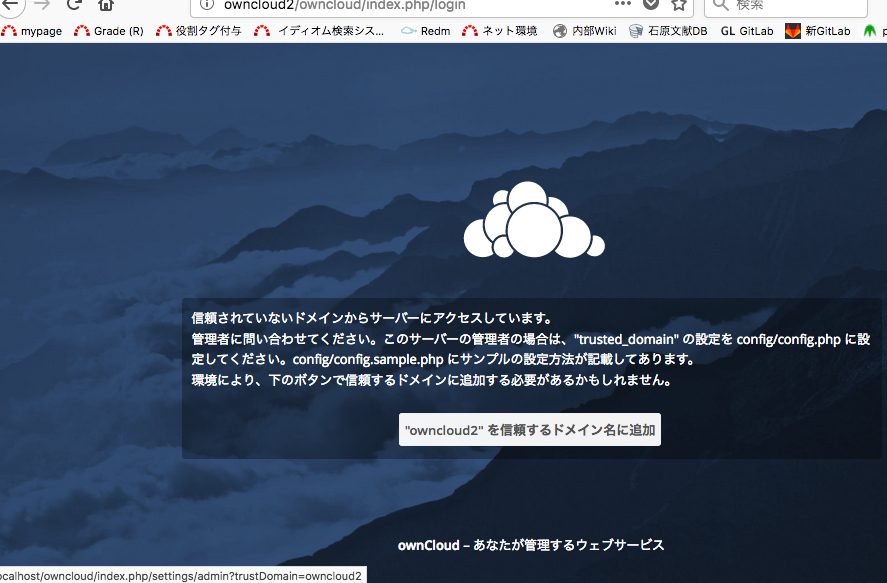This screenshot has width=887, height=583.
Task: Open the page actions three-dot menu
Action: (622, 4)
